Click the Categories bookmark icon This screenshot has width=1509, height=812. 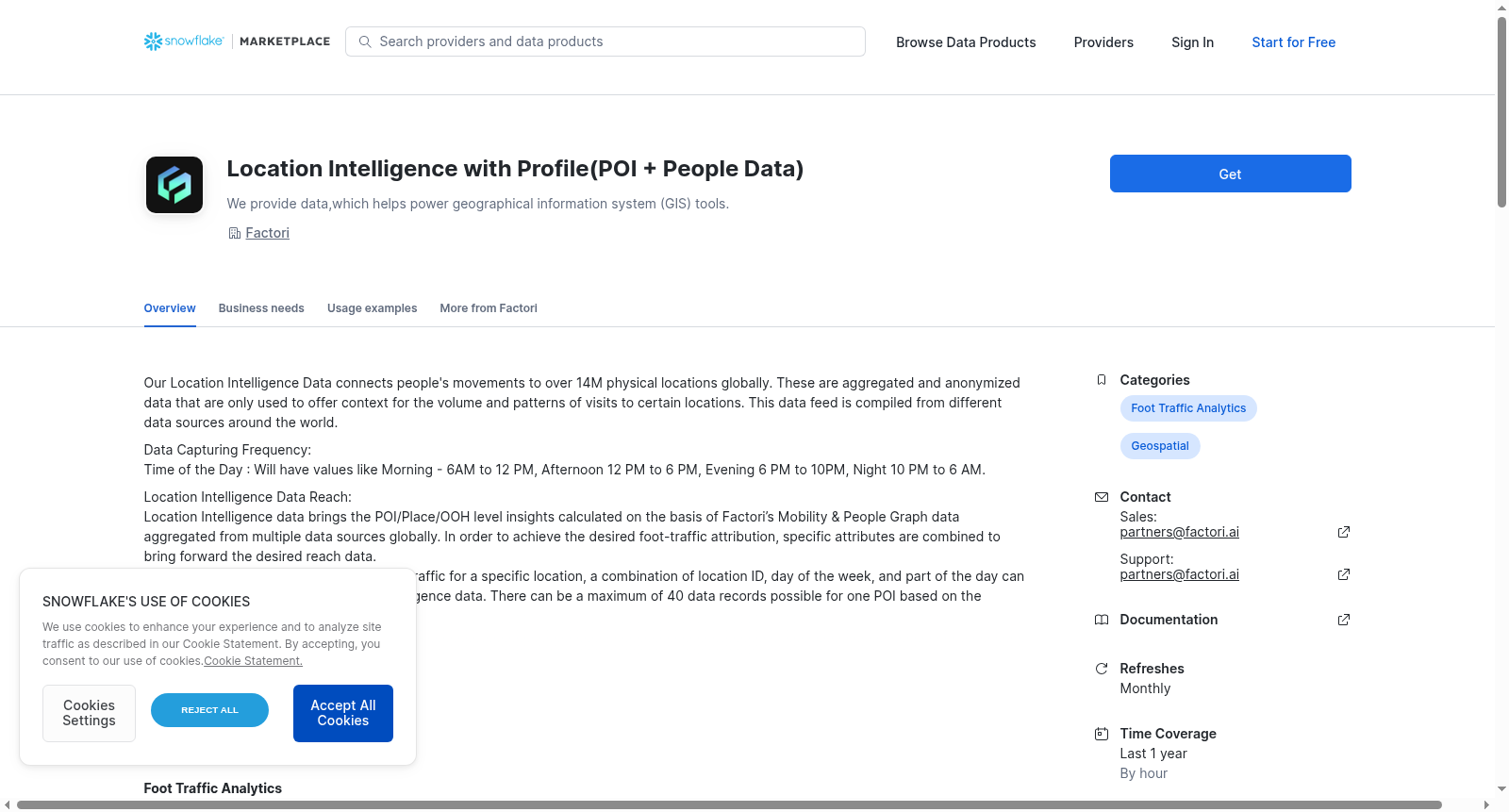point(1101,380)
